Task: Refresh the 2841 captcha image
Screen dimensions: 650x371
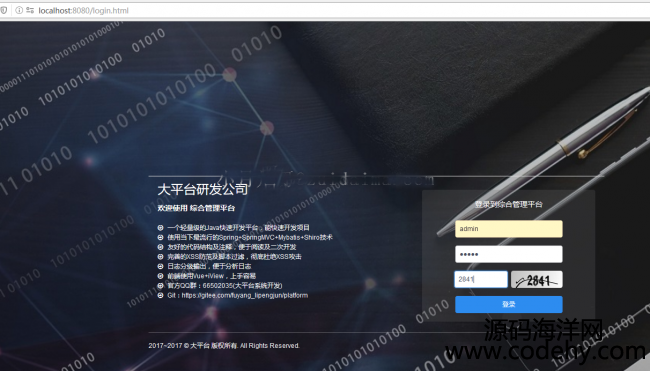Action: (x=536, y=280)
